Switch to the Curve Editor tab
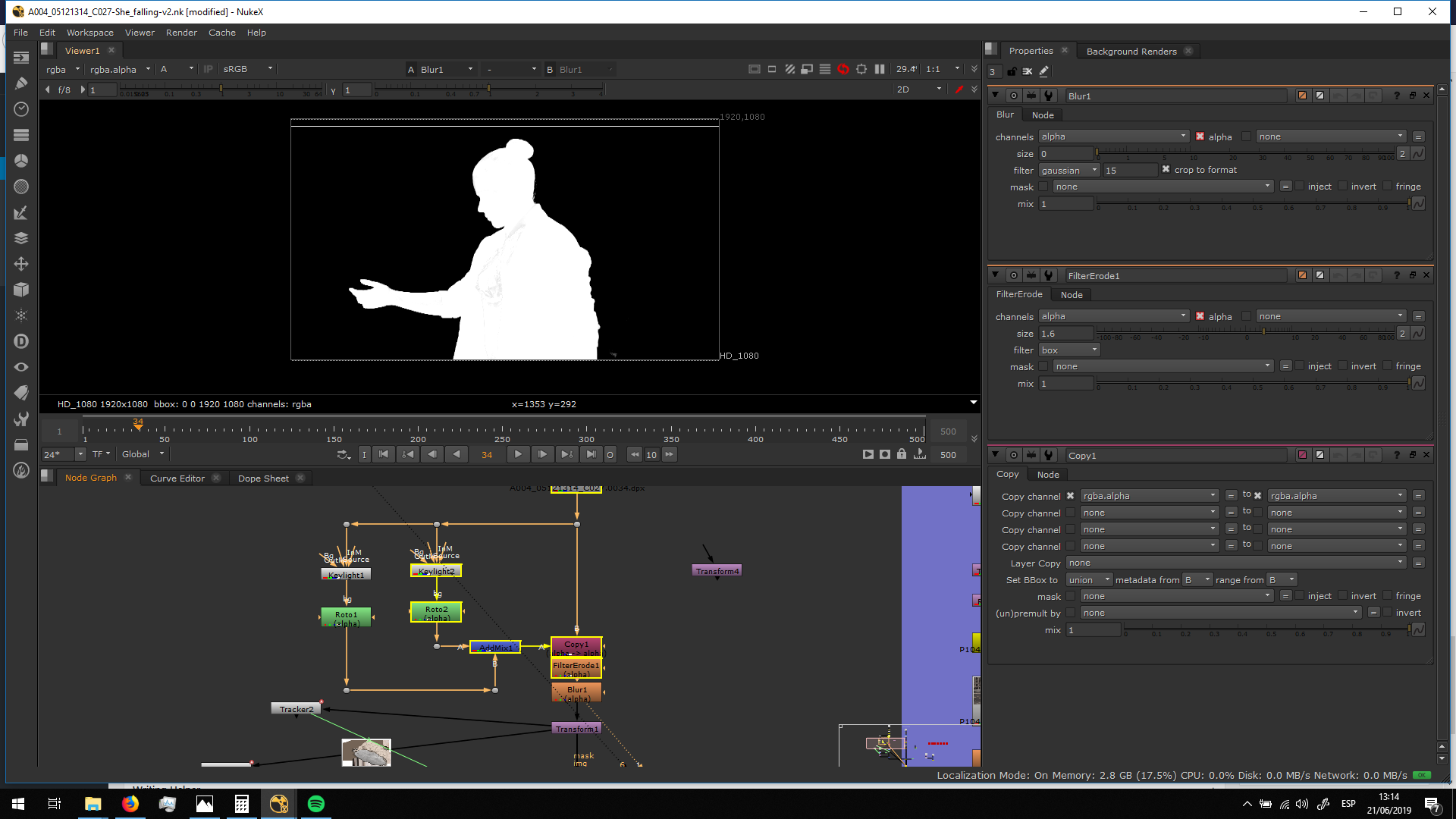 pyautogui.click(x=177, y=479)
